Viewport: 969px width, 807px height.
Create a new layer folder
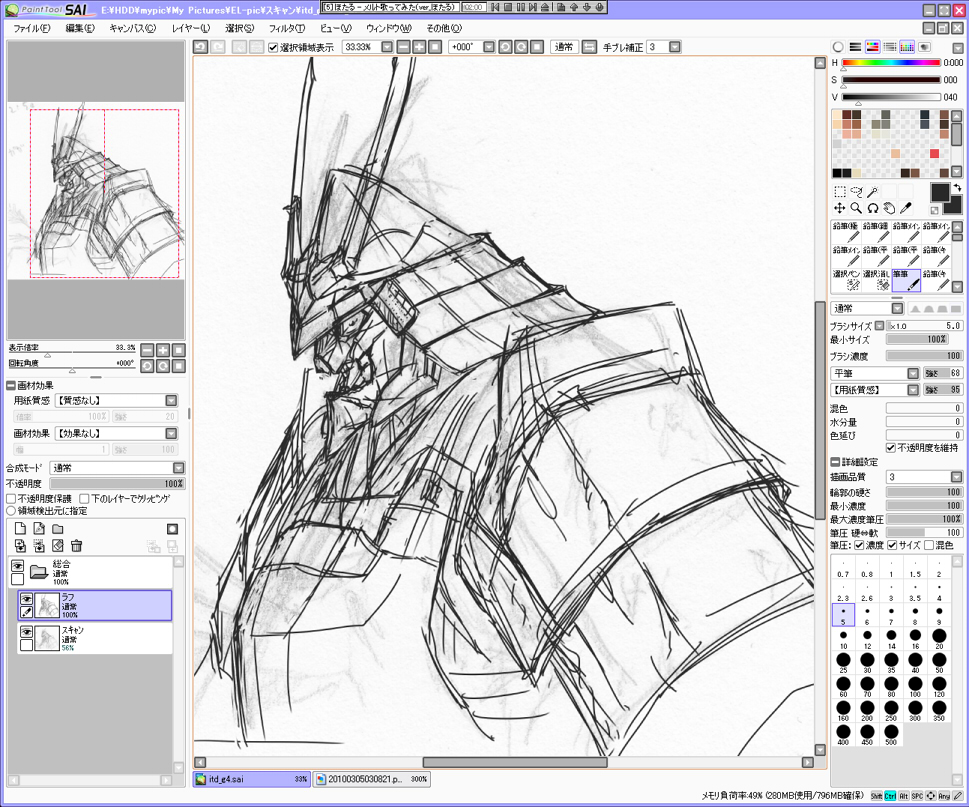(x=58, y=528)
